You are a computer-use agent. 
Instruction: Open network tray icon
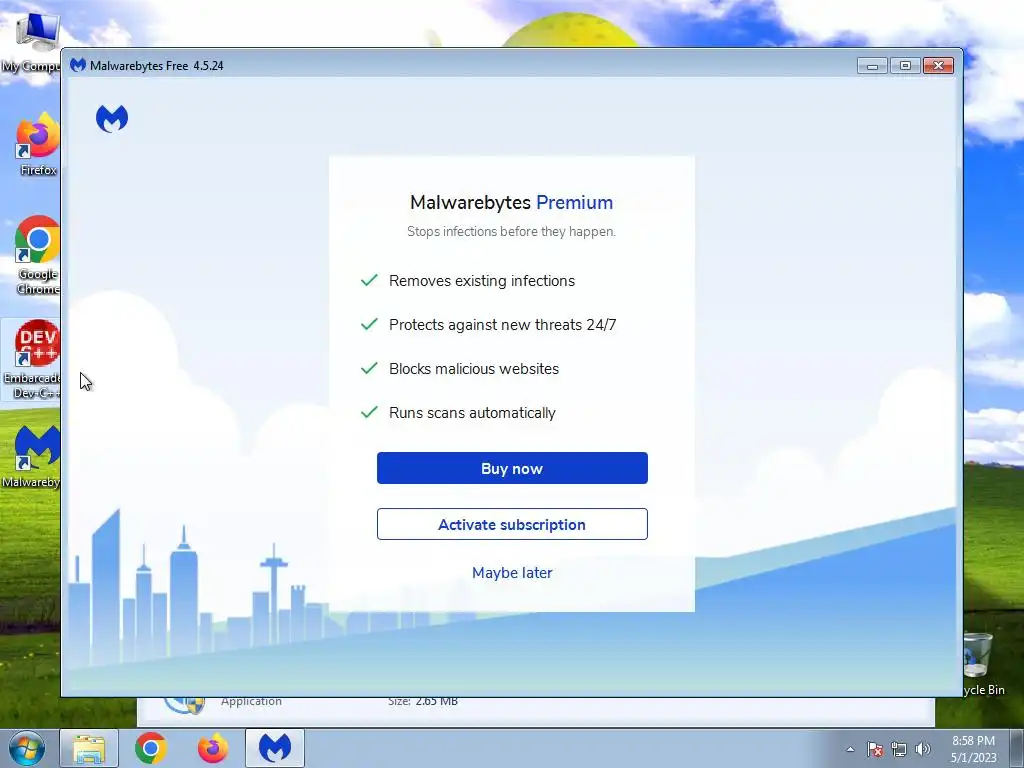(x=899, y=749)
